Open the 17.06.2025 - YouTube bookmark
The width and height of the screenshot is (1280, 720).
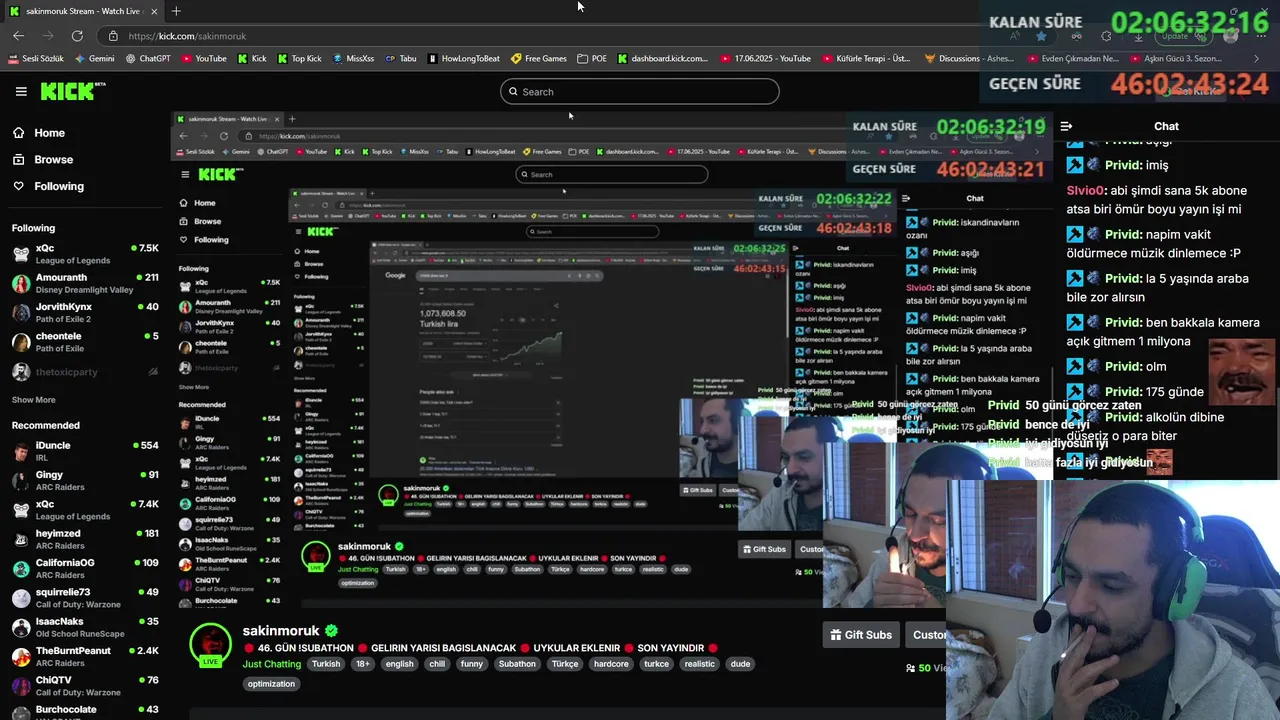point(765,59)
